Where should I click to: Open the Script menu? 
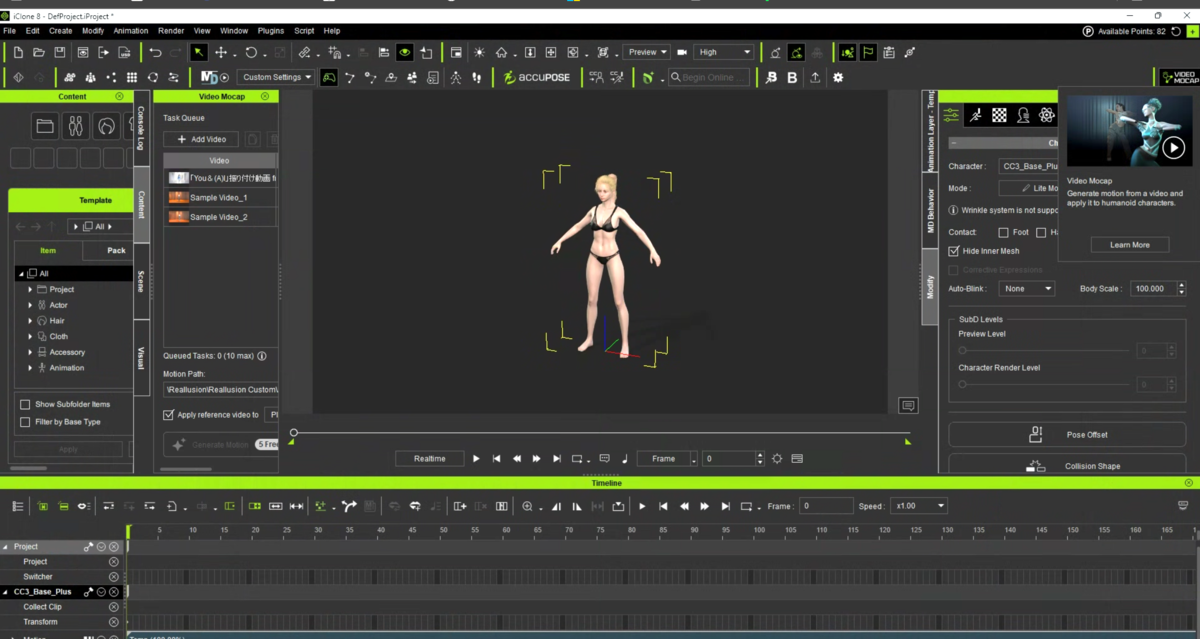coord(304,31)
